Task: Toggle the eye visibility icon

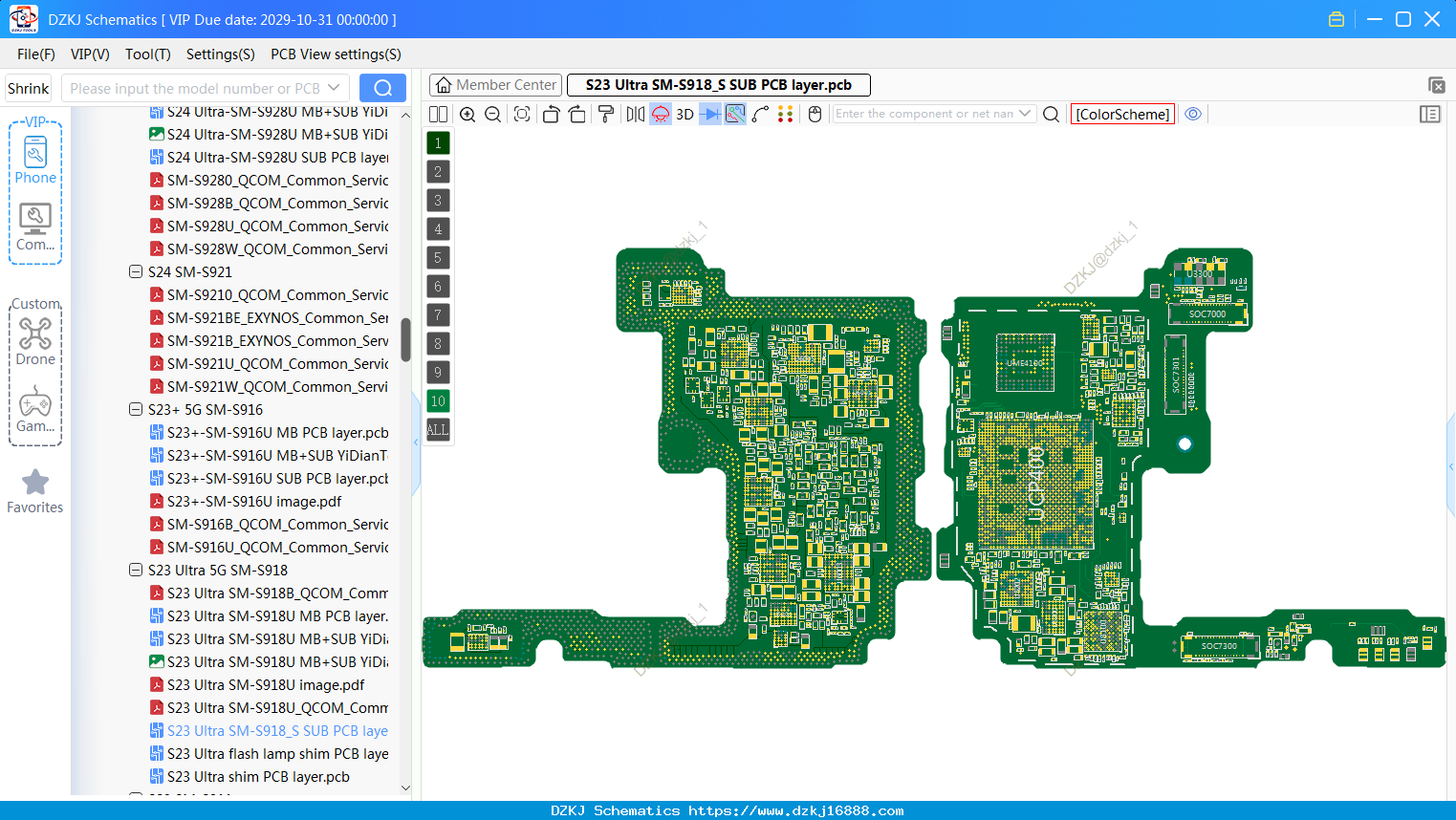Action: pos(1193,114)
